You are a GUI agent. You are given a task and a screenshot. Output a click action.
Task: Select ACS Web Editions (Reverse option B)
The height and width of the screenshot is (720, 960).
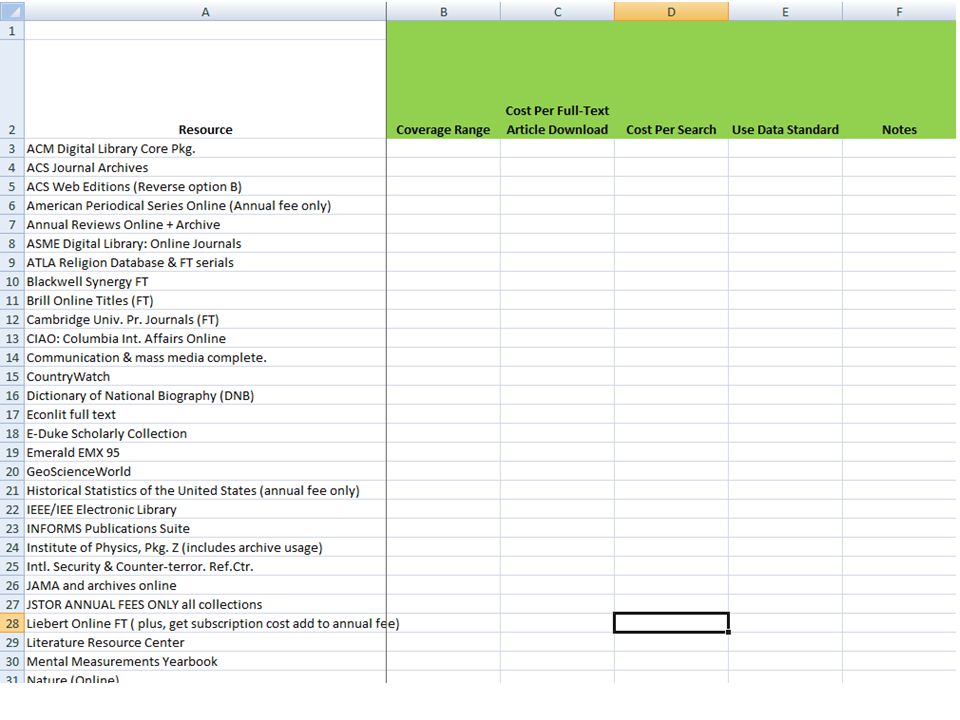click(x=205, y=187)
